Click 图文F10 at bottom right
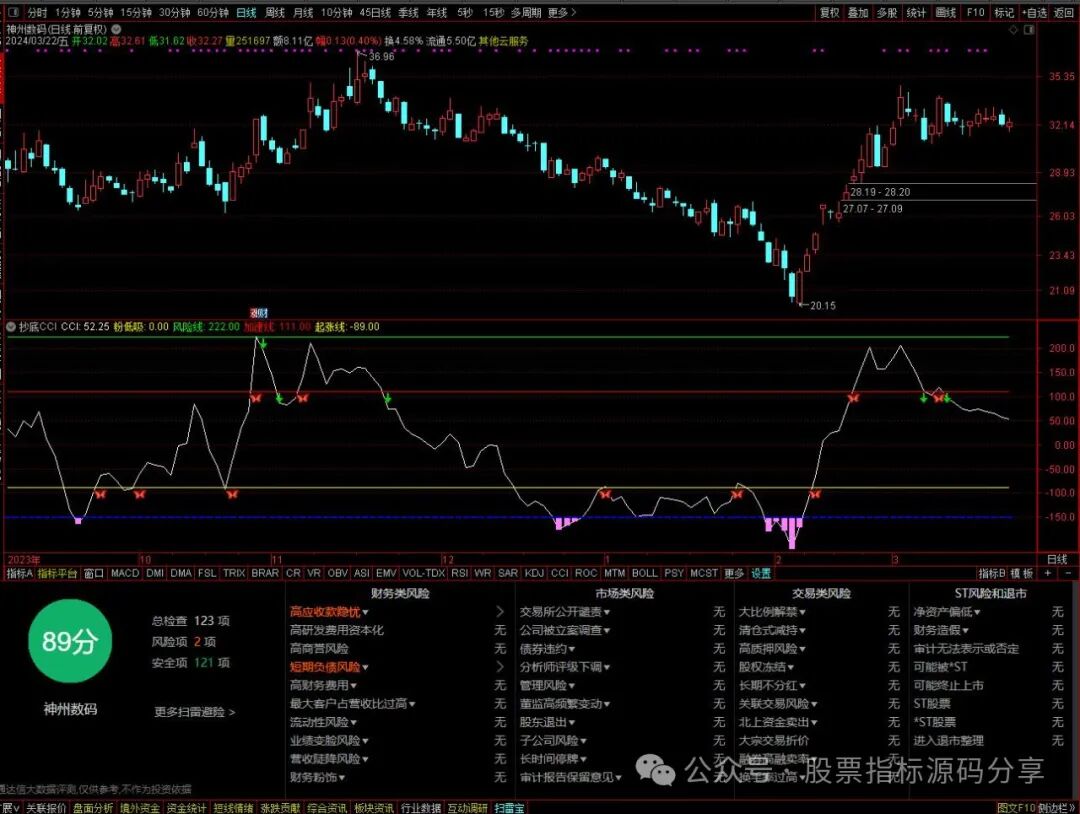This screenshot has width=1080, height=814. (1015, 808)
